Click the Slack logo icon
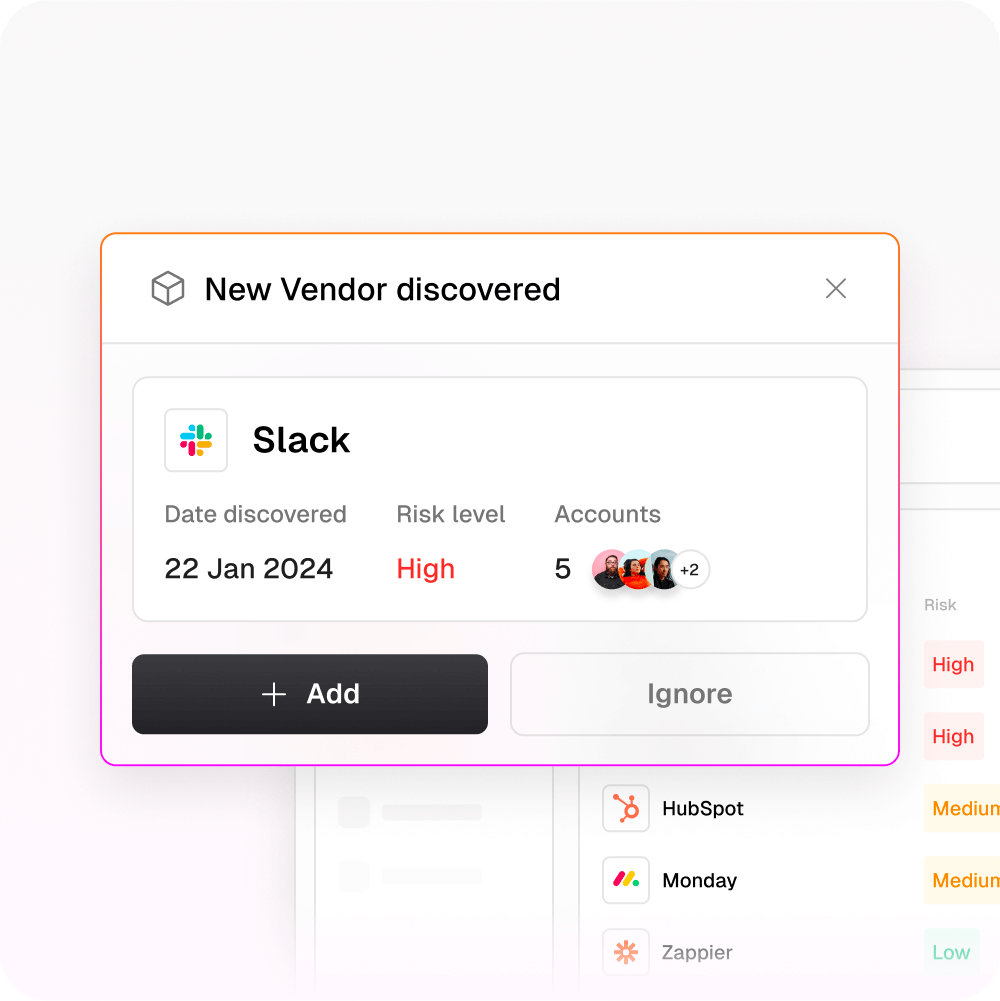This screenshot has width=1000, height=1001. (x=196, y=440)
